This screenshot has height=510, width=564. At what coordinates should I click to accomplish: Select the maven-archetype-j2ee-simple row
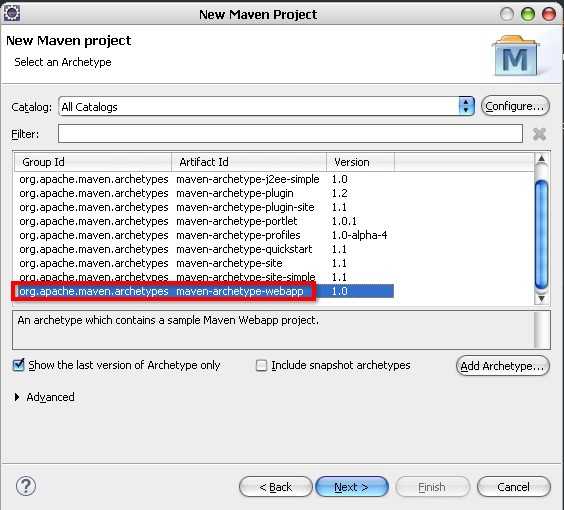205,179
